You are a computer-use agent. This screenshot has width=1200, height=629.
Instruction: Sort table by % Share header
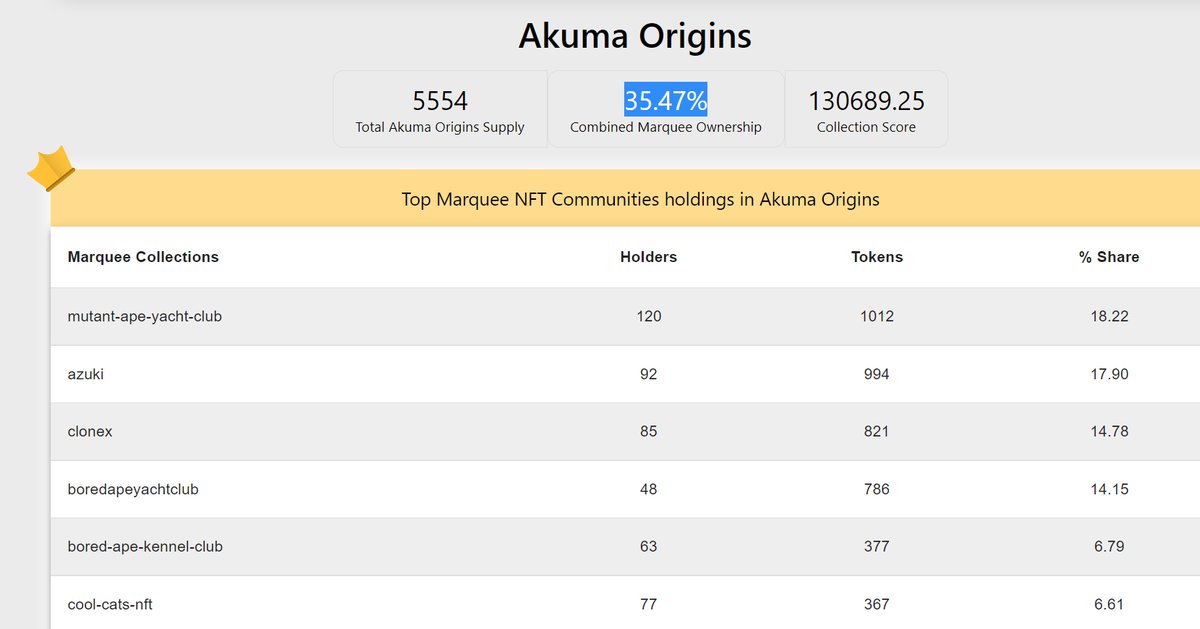[x=1109, y=257]
